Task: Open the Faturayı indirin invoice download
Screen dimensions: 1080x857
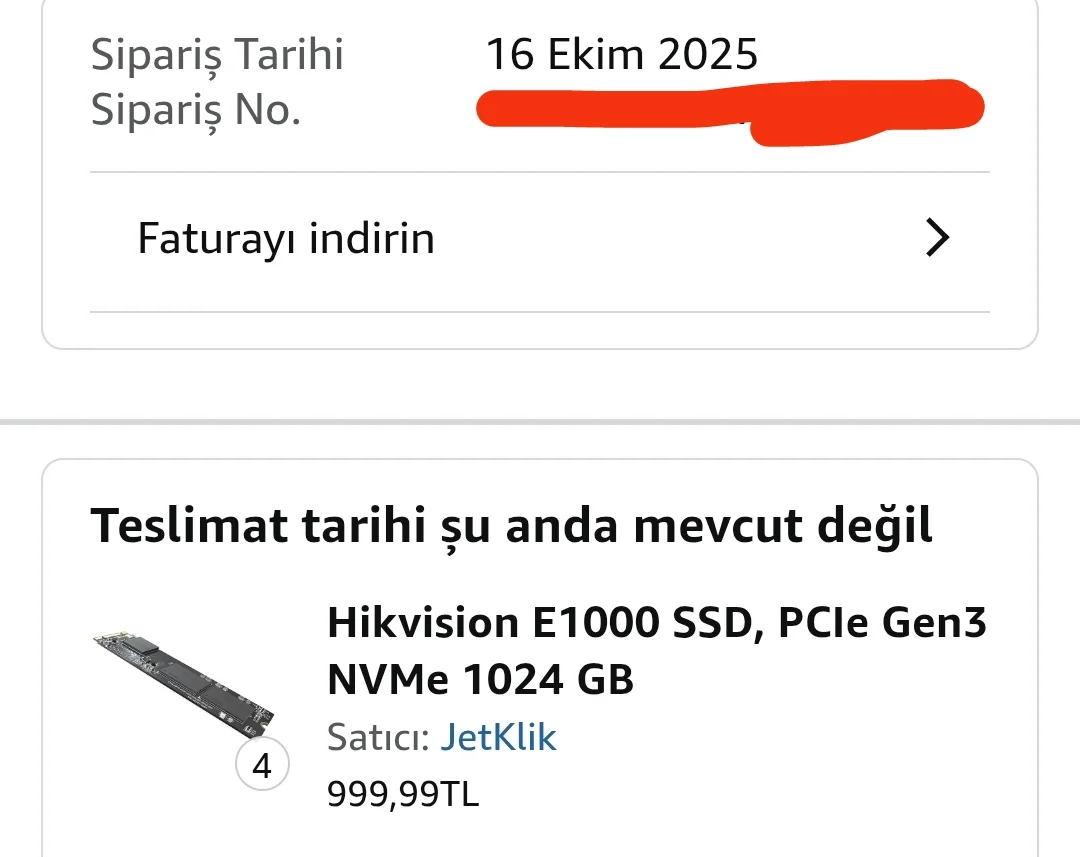Action: tap(286, 240)
